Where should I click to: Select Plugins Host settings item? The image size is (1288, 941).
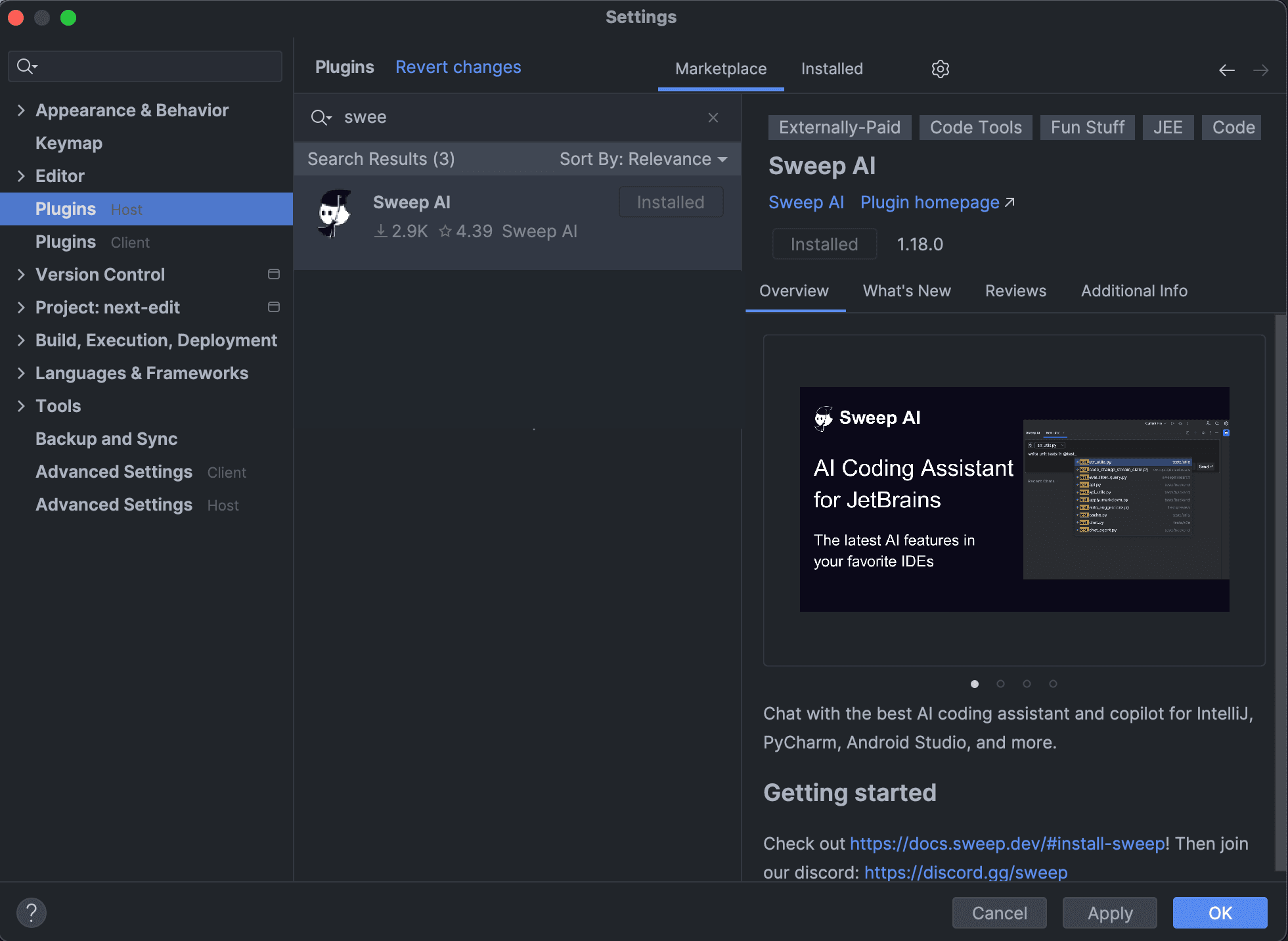click(146, 209)
